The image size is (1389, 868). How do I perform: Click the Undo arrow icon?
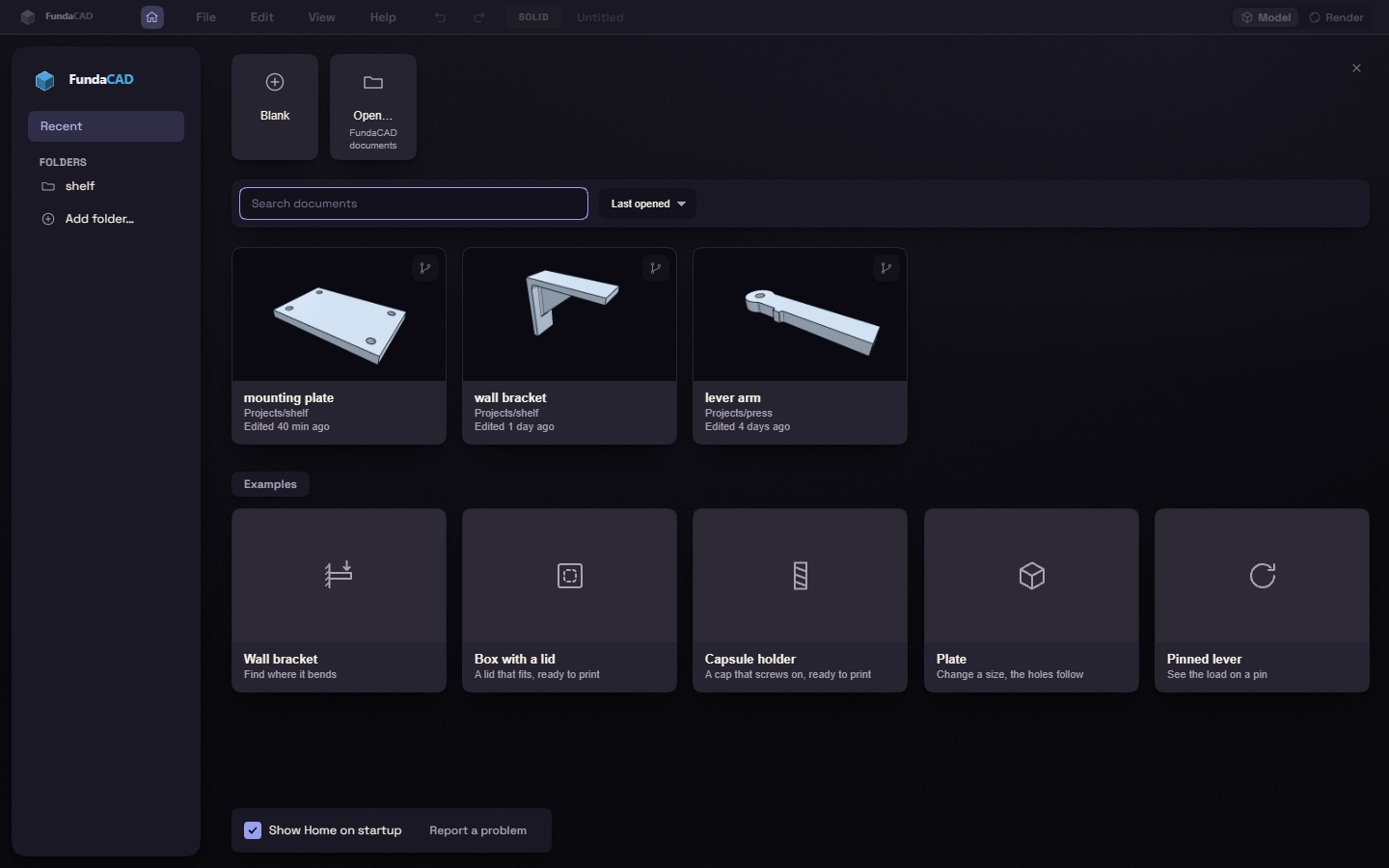440,17
